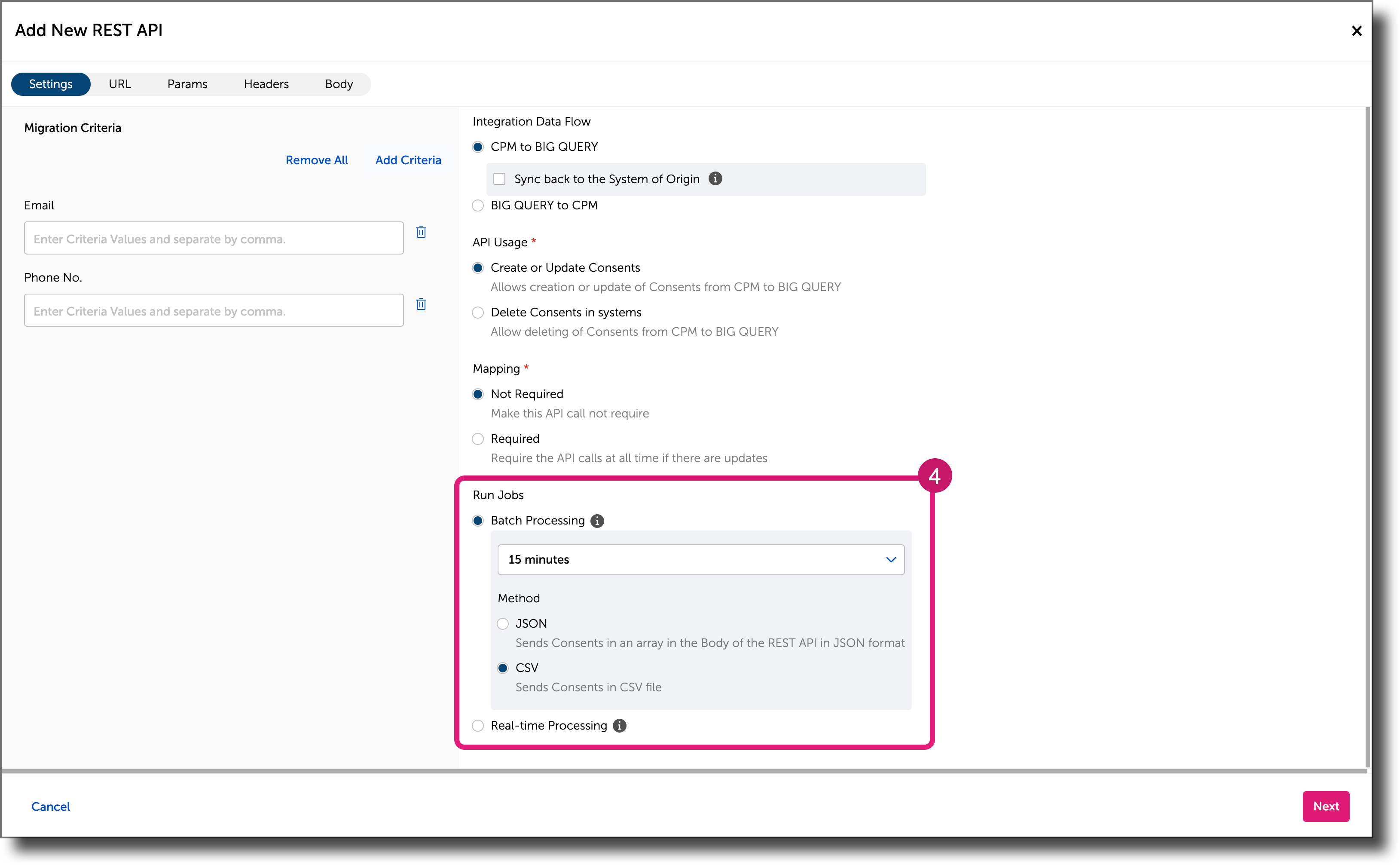Open the 15 minutes interval dropdown
The image size is (1400, 865).
(x=701, y=559)
